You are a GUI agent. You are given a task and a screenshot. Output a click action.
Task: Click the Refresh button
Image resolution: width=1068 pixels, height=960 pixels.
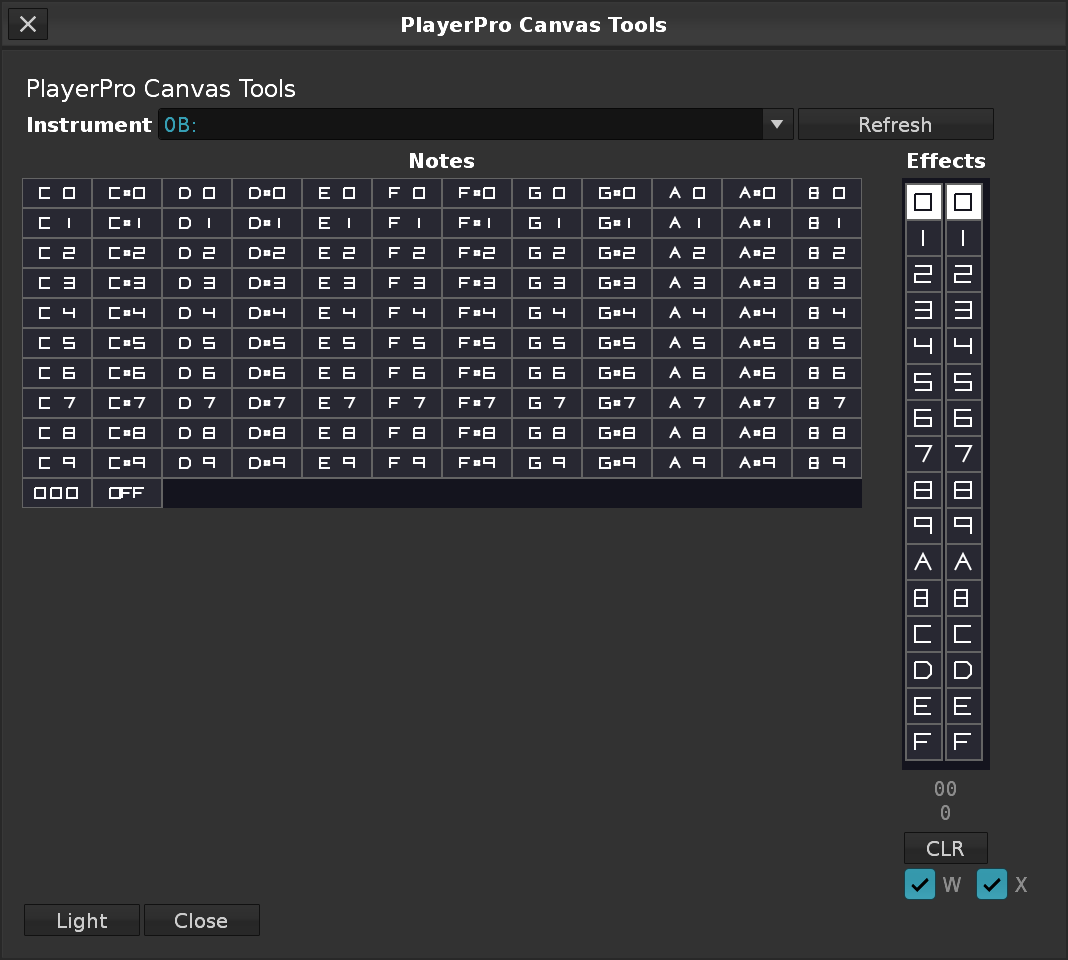895,125
